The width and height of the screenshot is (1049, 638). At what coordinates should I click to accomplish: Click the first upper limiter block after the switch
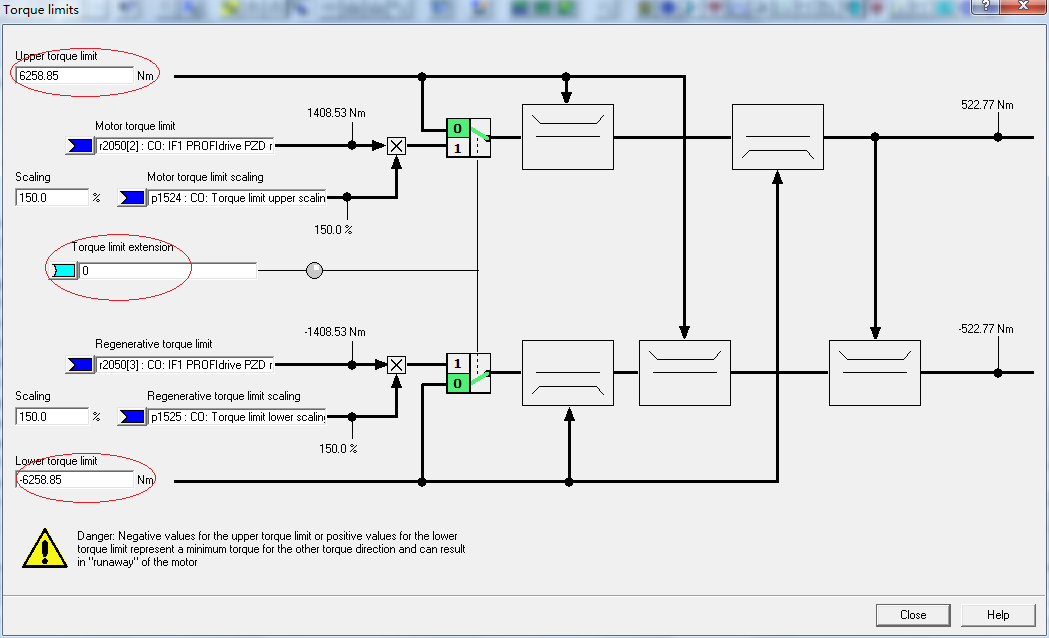[568, 137]
